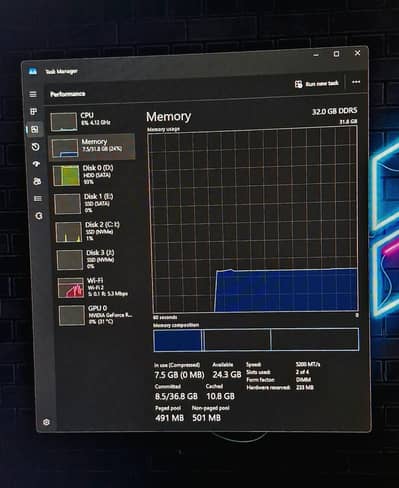
Task: Click the 7.5 GB (0 MB) in-use value
Action: (179, 375)
